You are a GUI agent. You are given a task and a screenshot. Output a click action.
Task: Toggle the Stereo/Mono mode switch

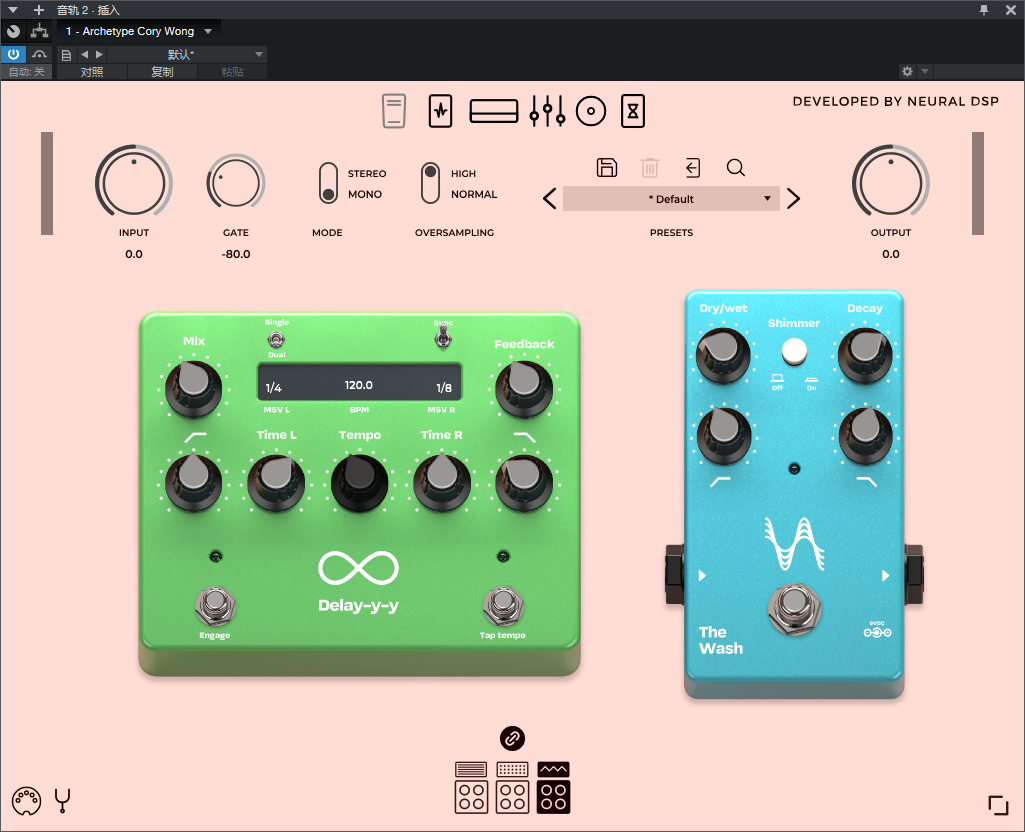[x=328, y=184]
